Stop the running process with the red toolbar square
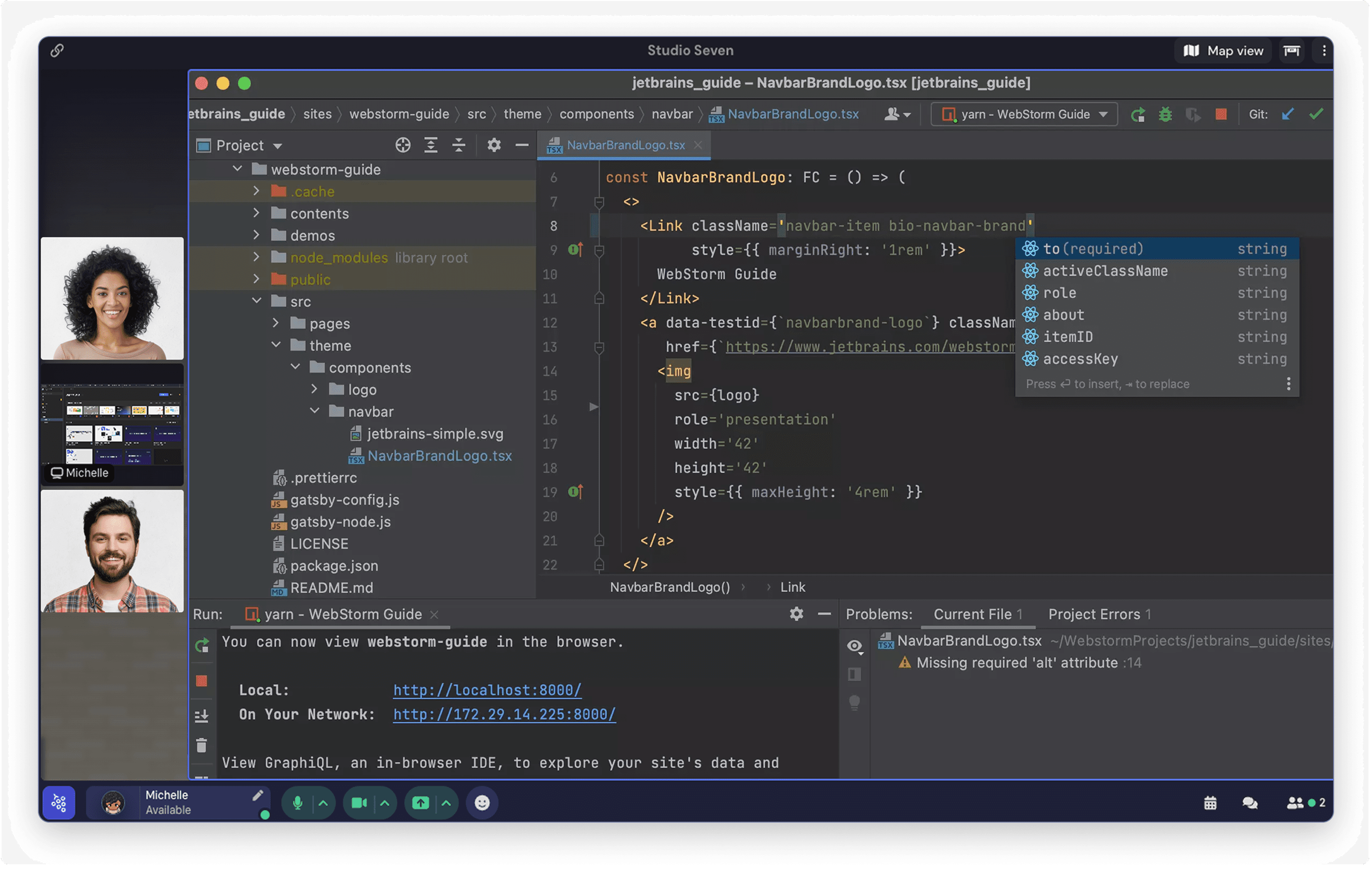 pyautogui.click(x=1220, y=115)
